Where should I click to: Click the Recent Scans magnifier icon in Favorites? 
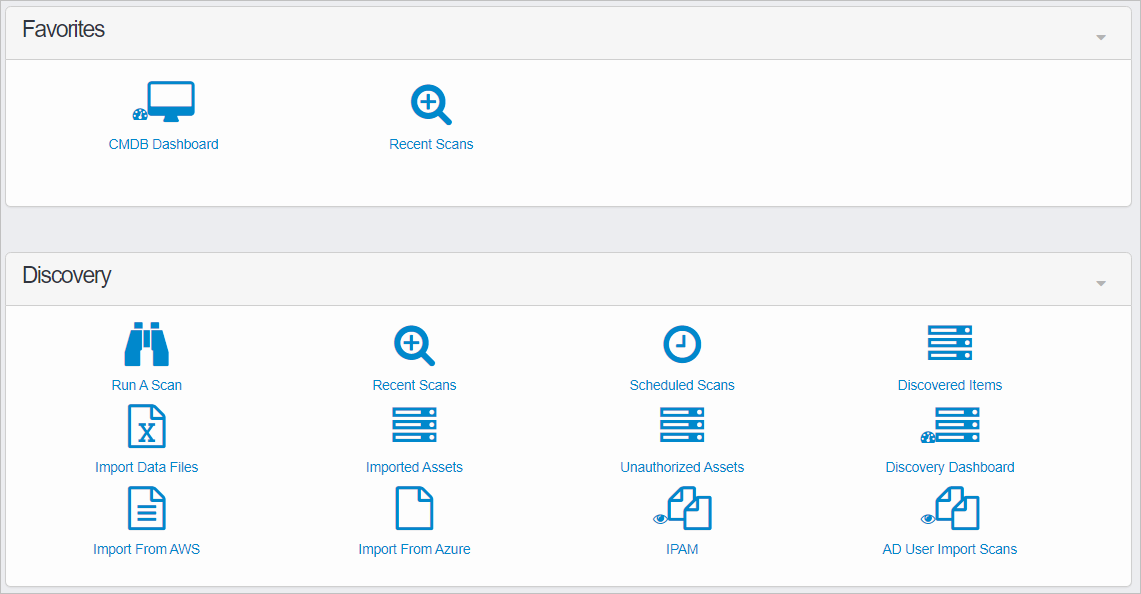click(430, 103)
